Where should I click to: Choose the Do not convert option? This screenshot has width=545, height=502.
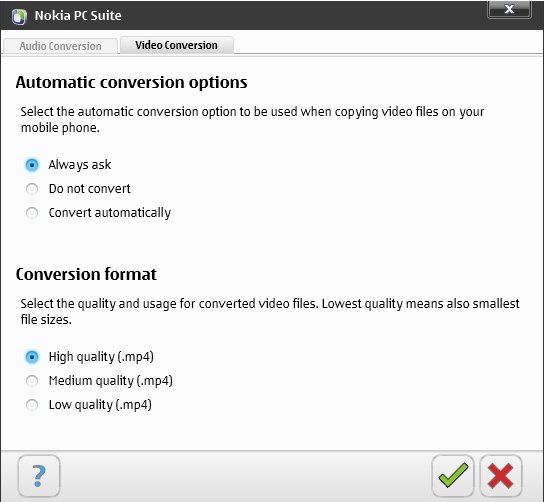point(32,189)
